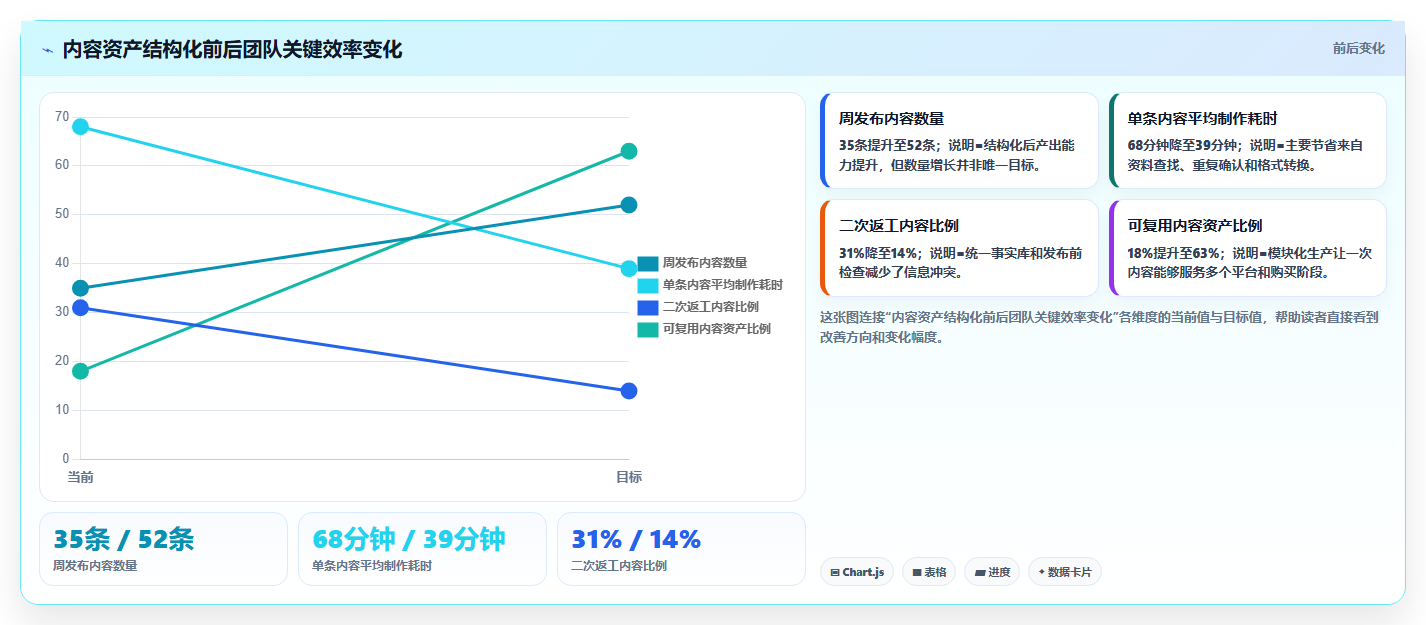Click the main title 内容资产结构化前后团队关键效率变化
Image resolution: width=1426 pixels, height=625 pixels.
(x=232, y=50)
